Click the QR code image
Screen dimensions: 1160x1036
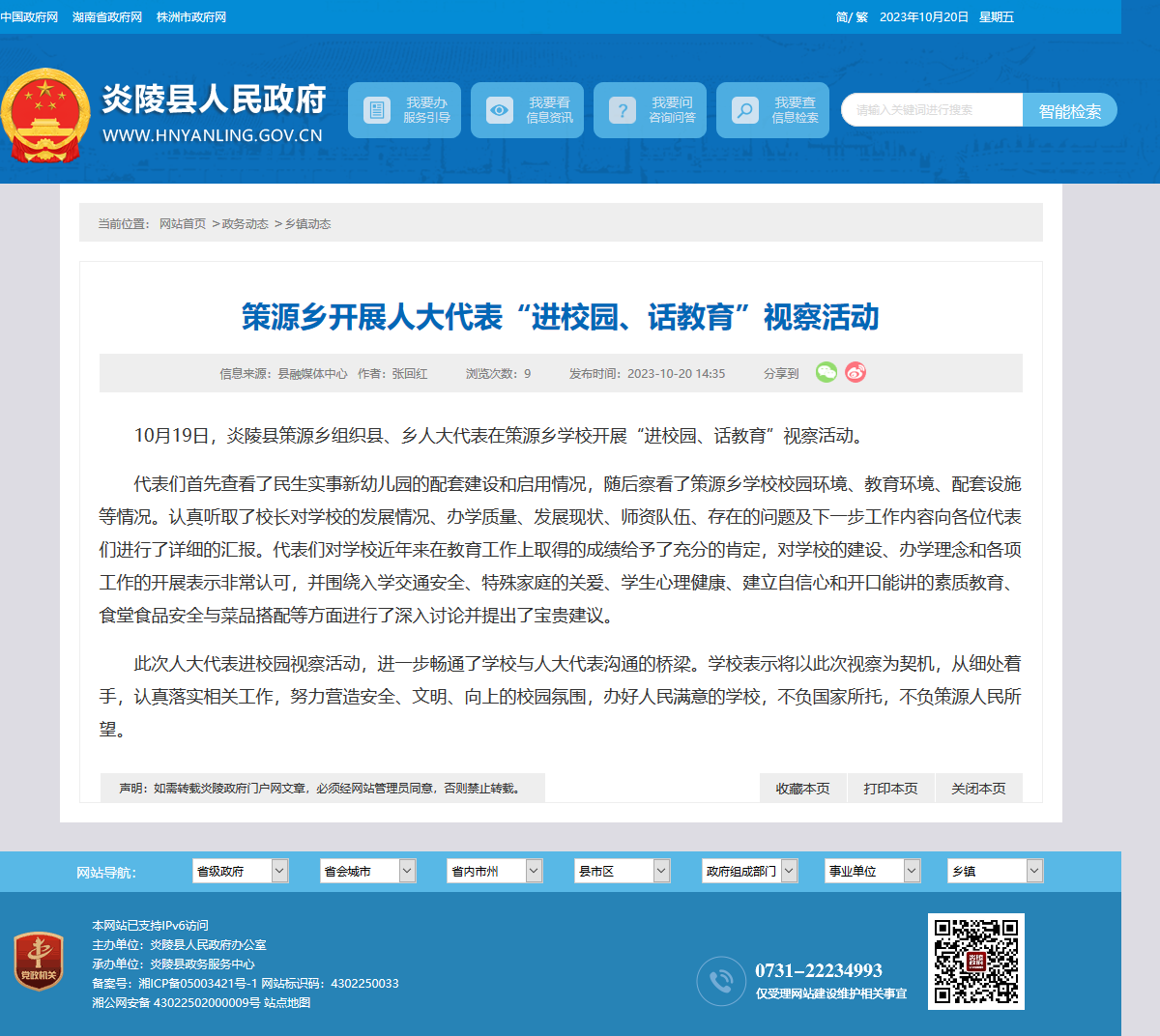click(976, 962)
